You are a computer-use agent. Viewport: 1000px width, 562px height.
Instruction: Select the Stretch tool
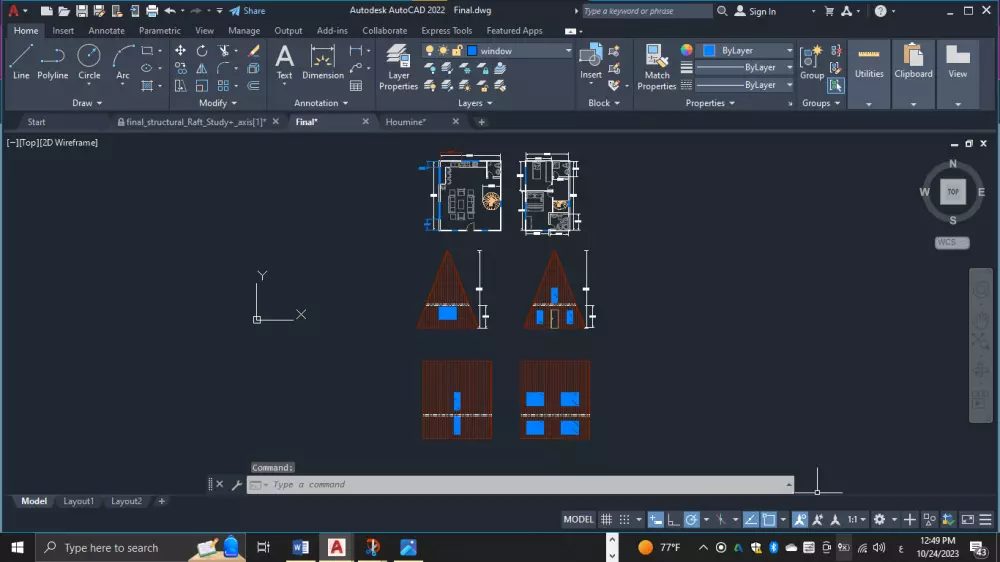point(180,85)
